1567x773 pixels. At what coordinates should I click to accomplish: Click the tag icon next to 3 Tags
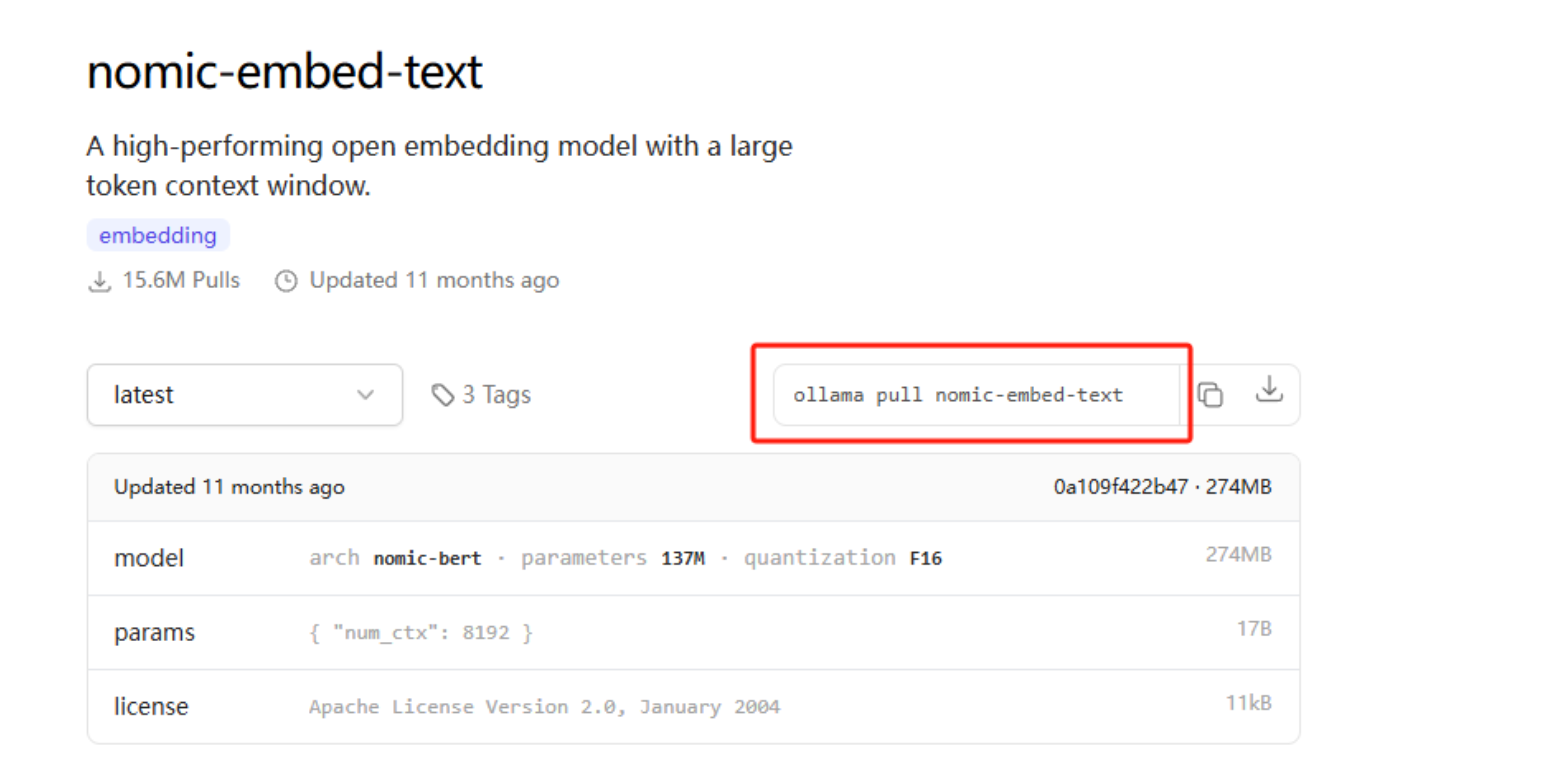(442, 395)
